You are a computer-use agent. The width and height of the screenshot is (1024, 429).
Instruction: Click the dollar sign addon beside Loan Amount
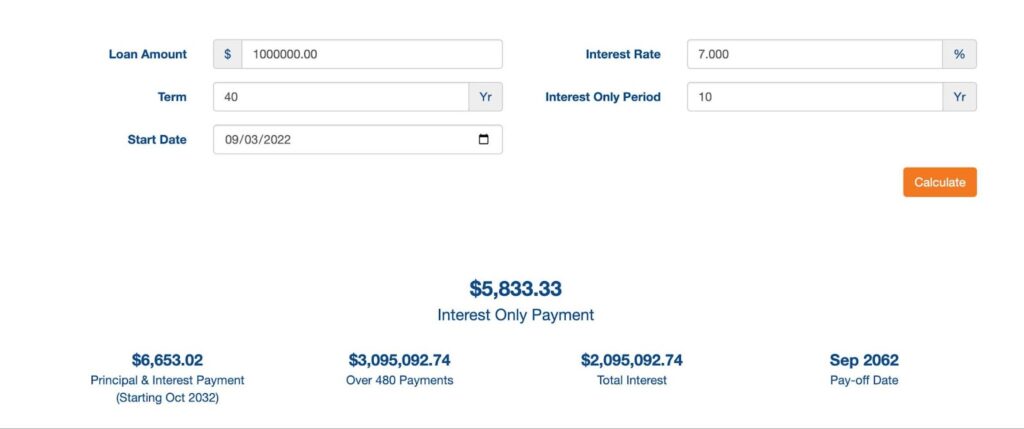tap(227, 54)
